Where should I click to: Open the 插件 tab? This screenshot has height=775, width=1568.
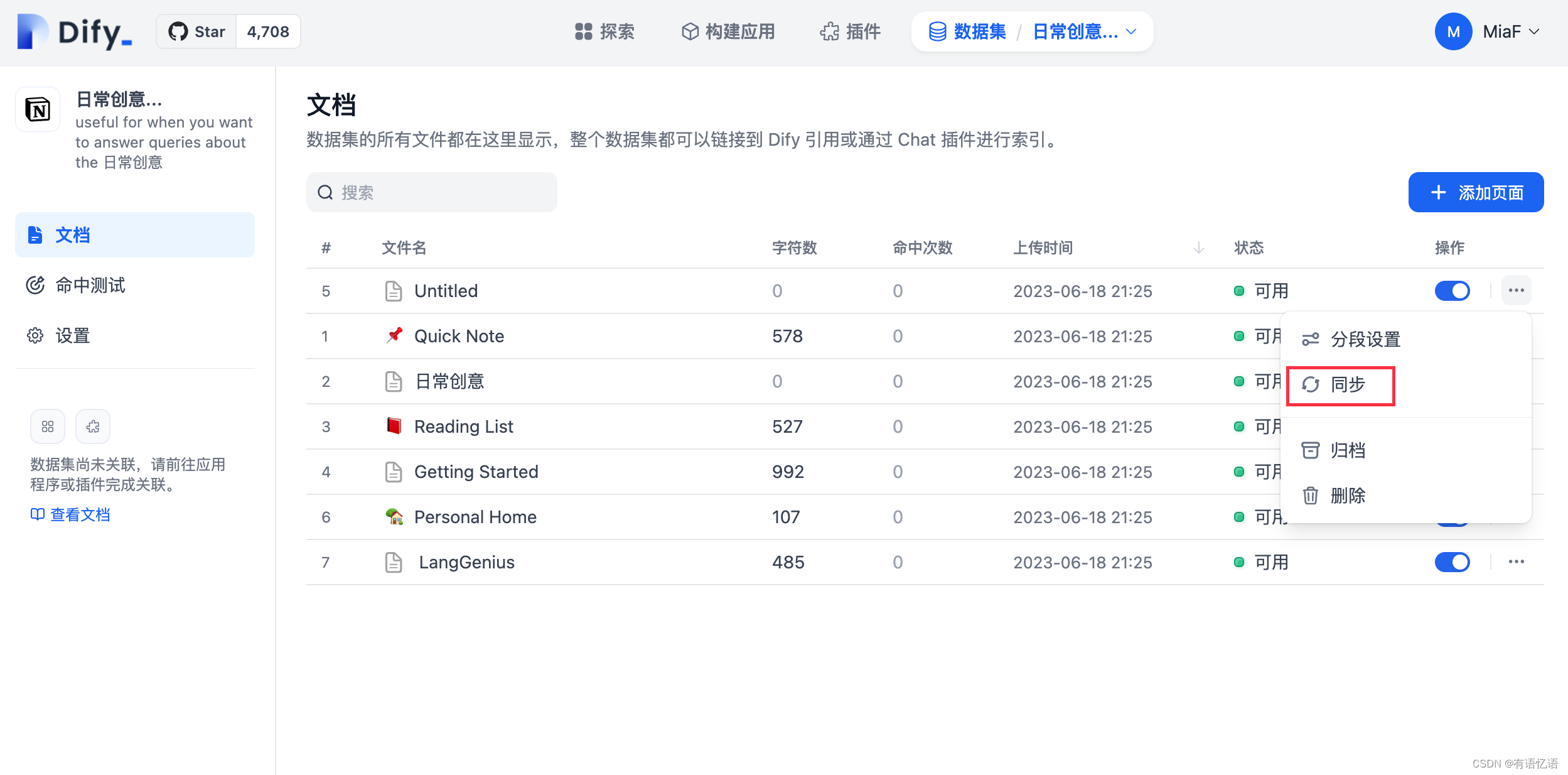(x=850, y=31)
